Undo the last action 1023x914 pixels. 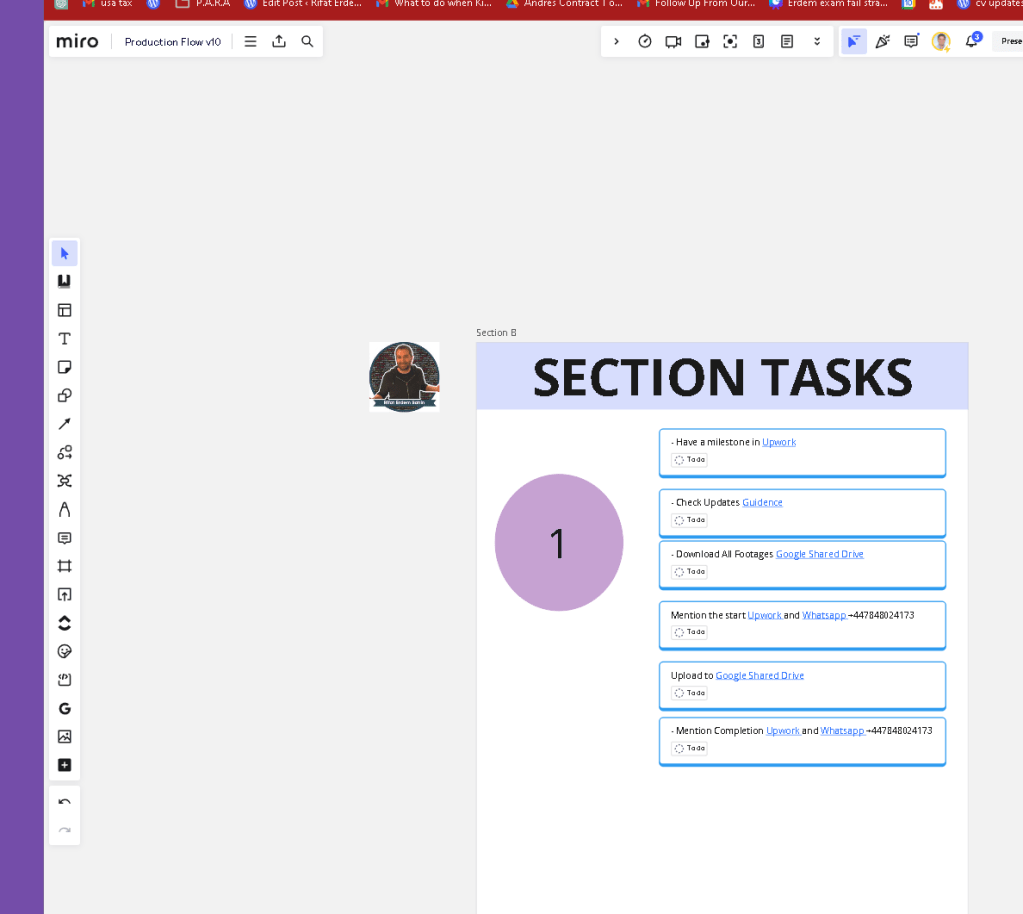click(x=65, y=802)
